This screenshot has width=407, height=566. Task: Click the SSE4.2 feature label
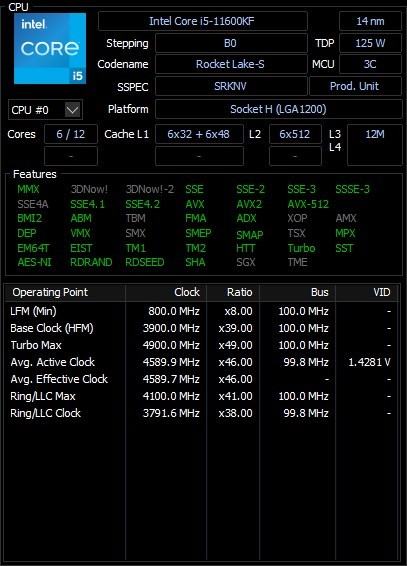(143, 204)
